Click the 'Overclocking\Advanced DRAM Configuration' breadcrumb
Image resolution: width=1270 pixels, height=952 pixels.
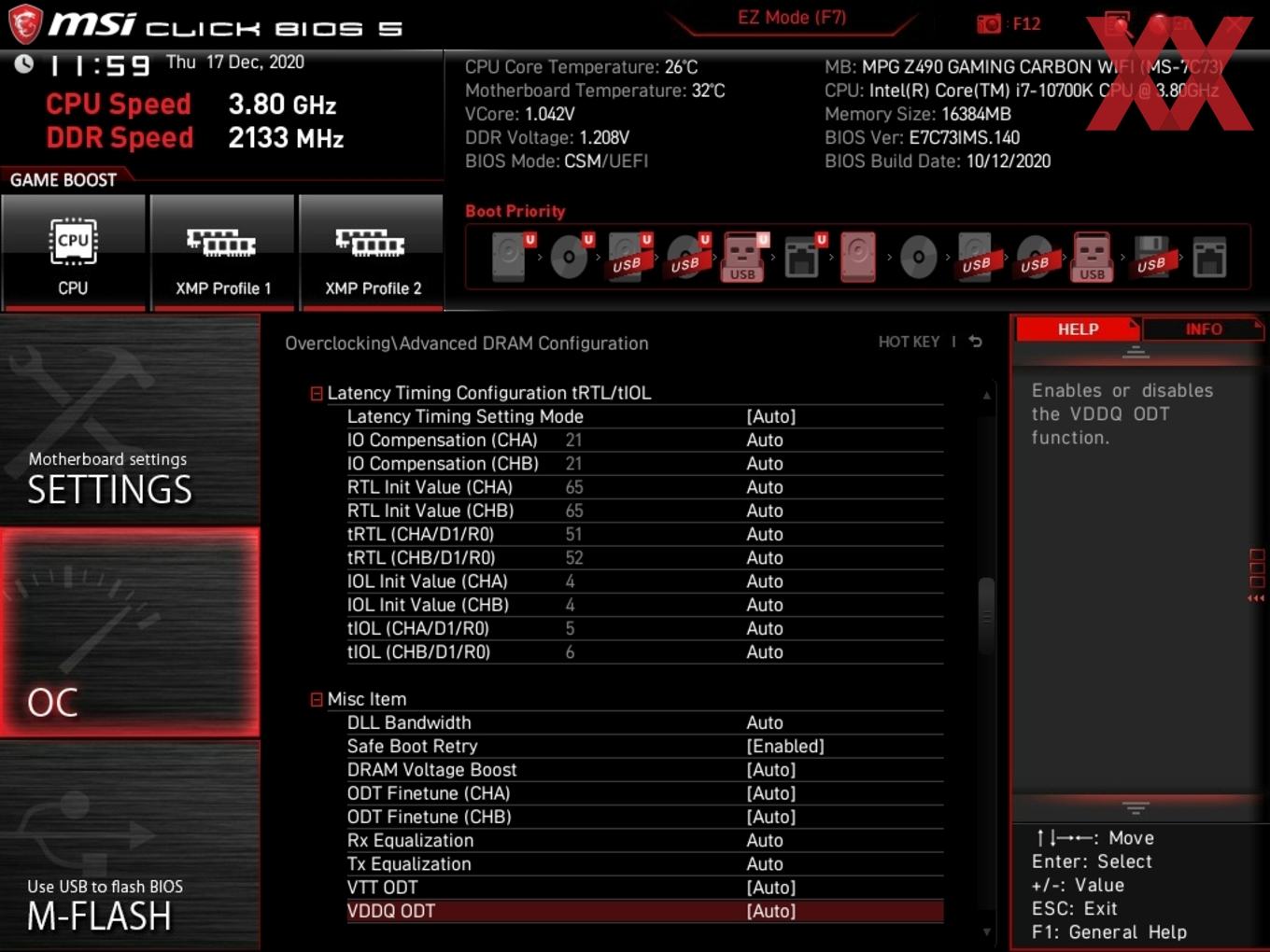click(x=466, y=343)
